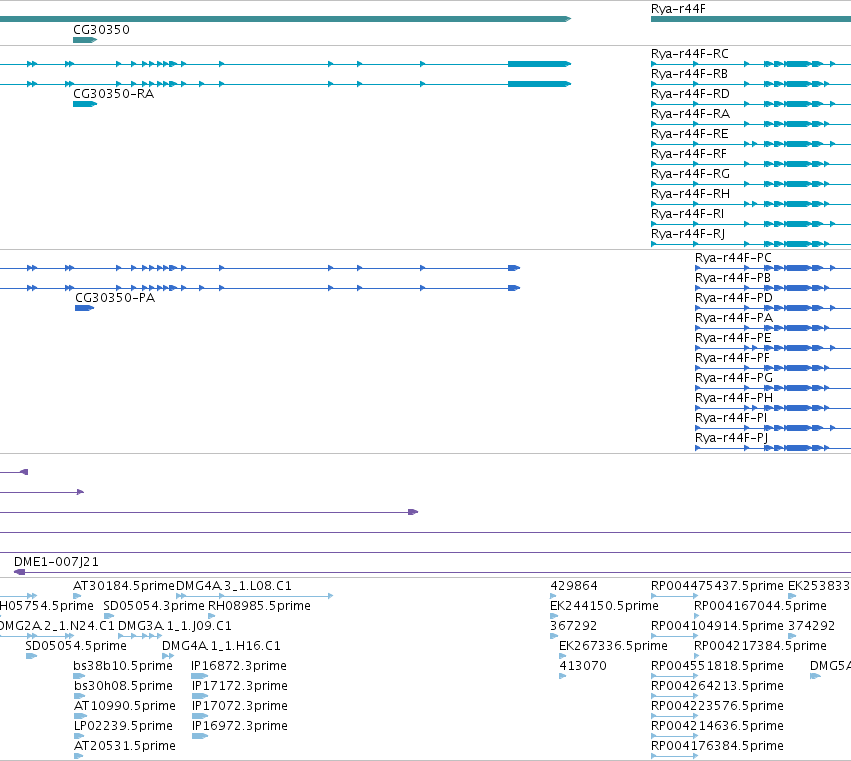Select protein Rya-r44F-PA
Image resolution: width=851 pixels, height=761 pixels.
point(734,318)
